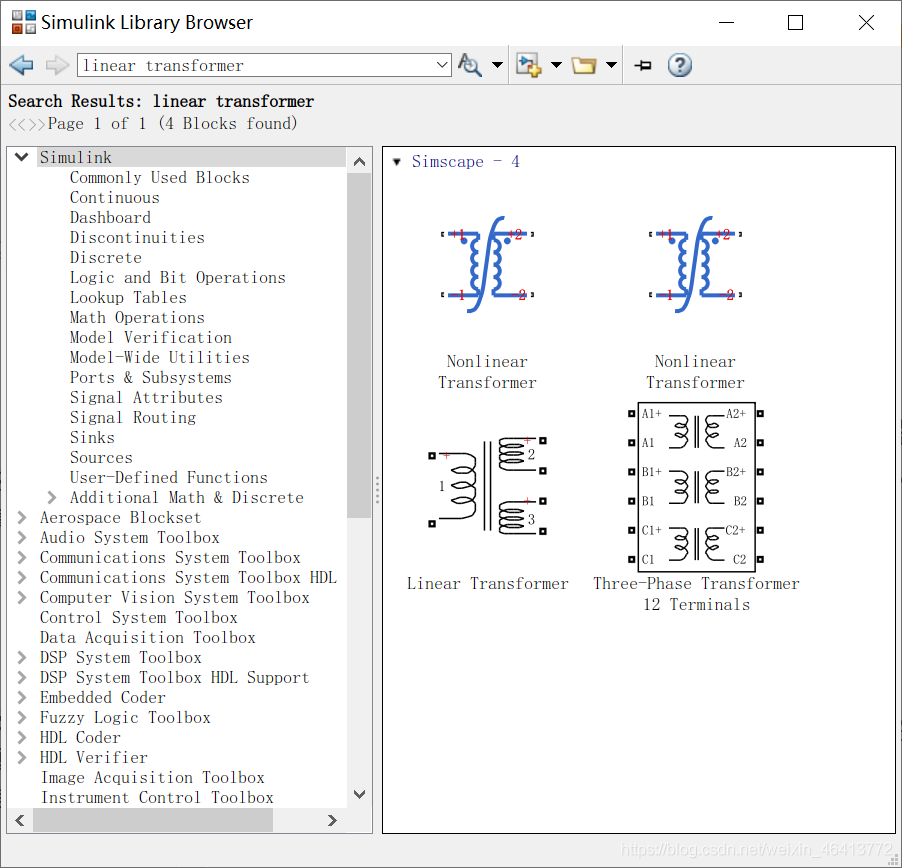Viewport: 902px width, 868px height.
Task: Select Commonly Used Blocks library
Action: (x=160, y=177)
